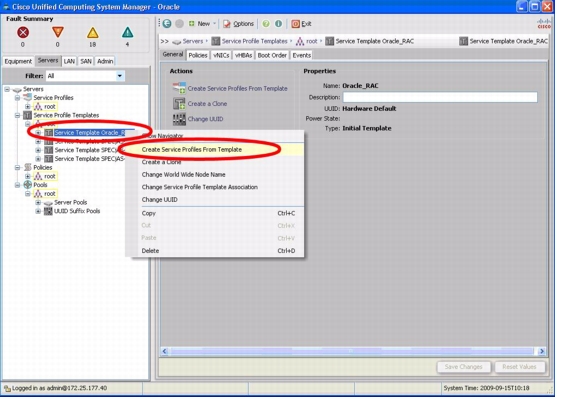Viewport: 573px width, 407px height.
Task: Click the Create Service Profiles From Template action link
Action: coord(238,88)
